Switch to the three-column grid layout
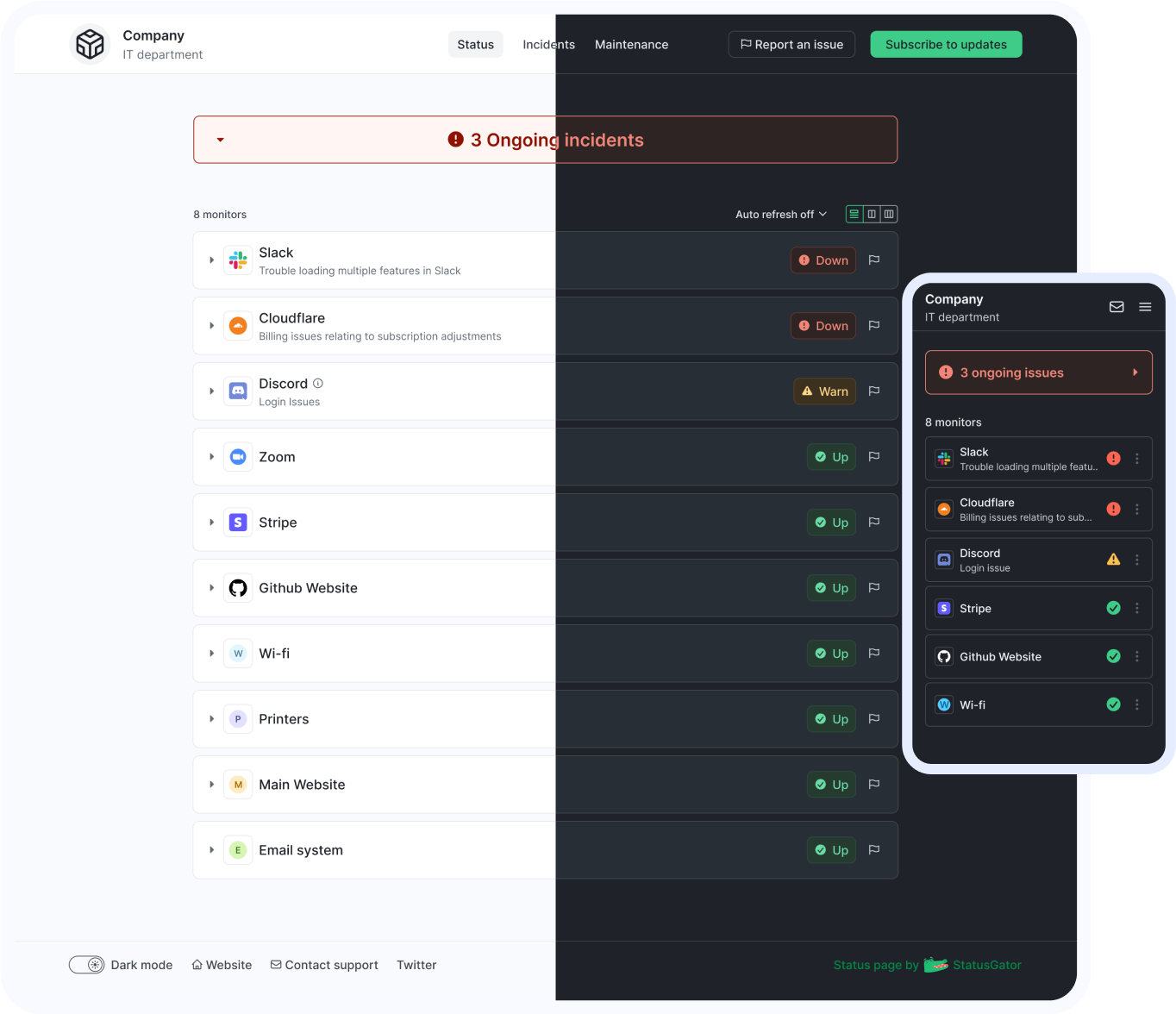 pos(889,214)
